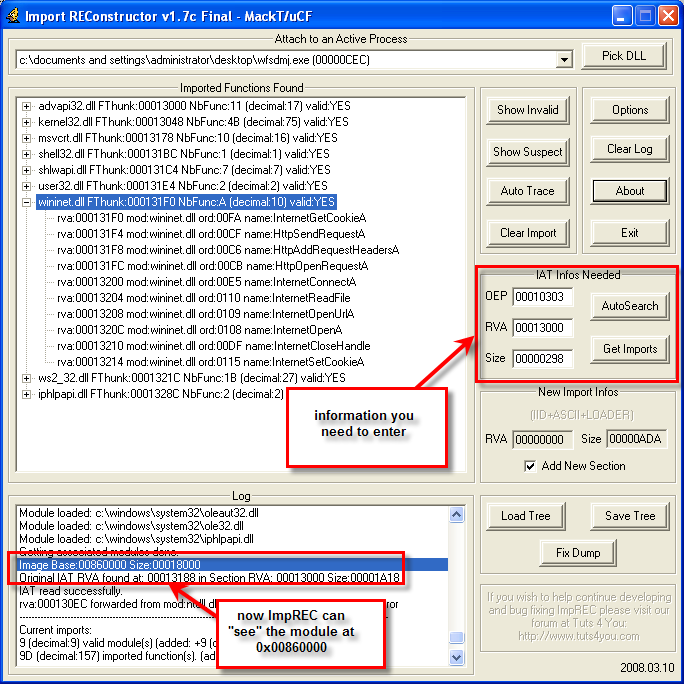Click the IAT Size input field

(x=540, y=358)
